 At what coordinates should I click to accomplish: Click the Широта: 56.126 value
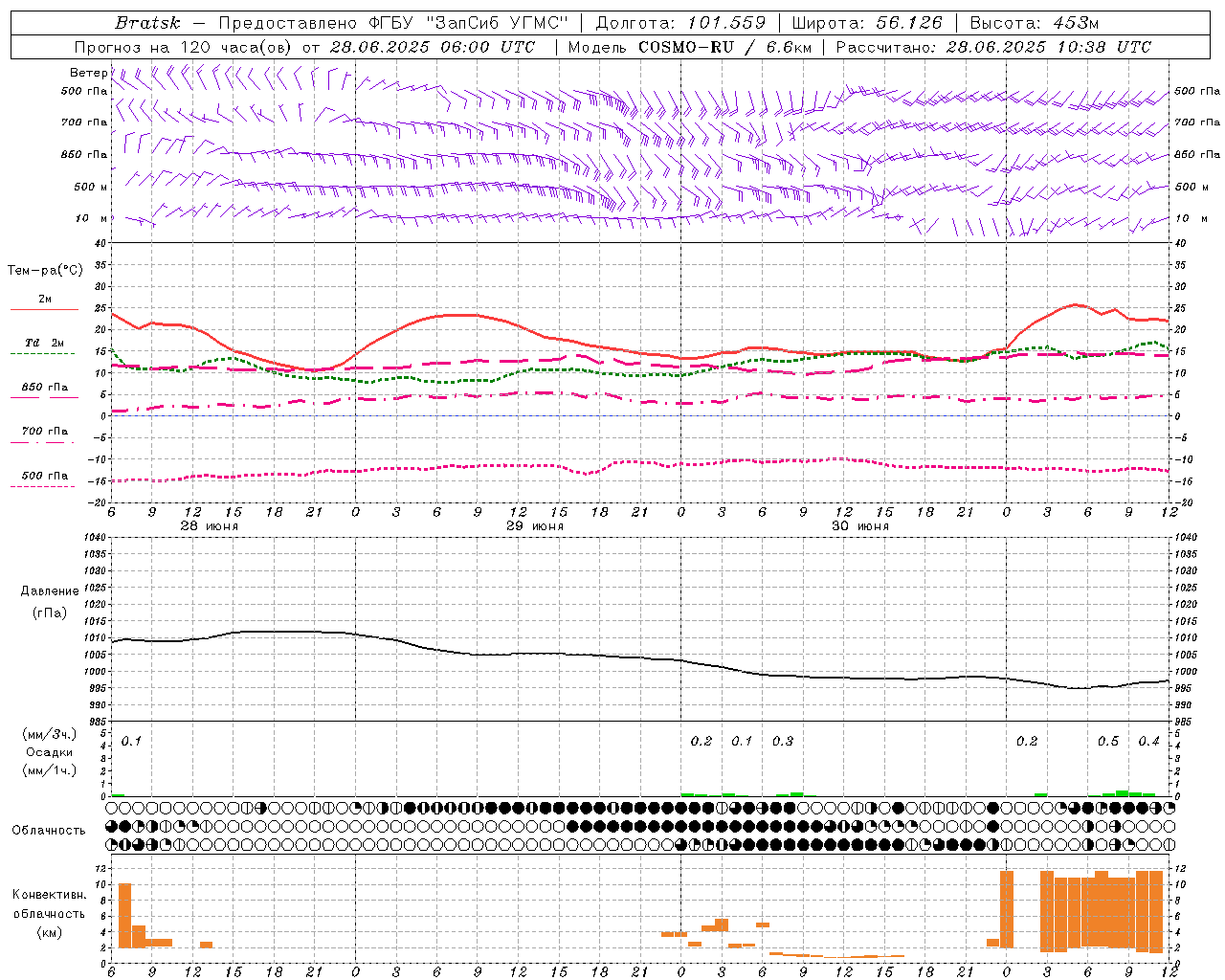coord(867,23)
